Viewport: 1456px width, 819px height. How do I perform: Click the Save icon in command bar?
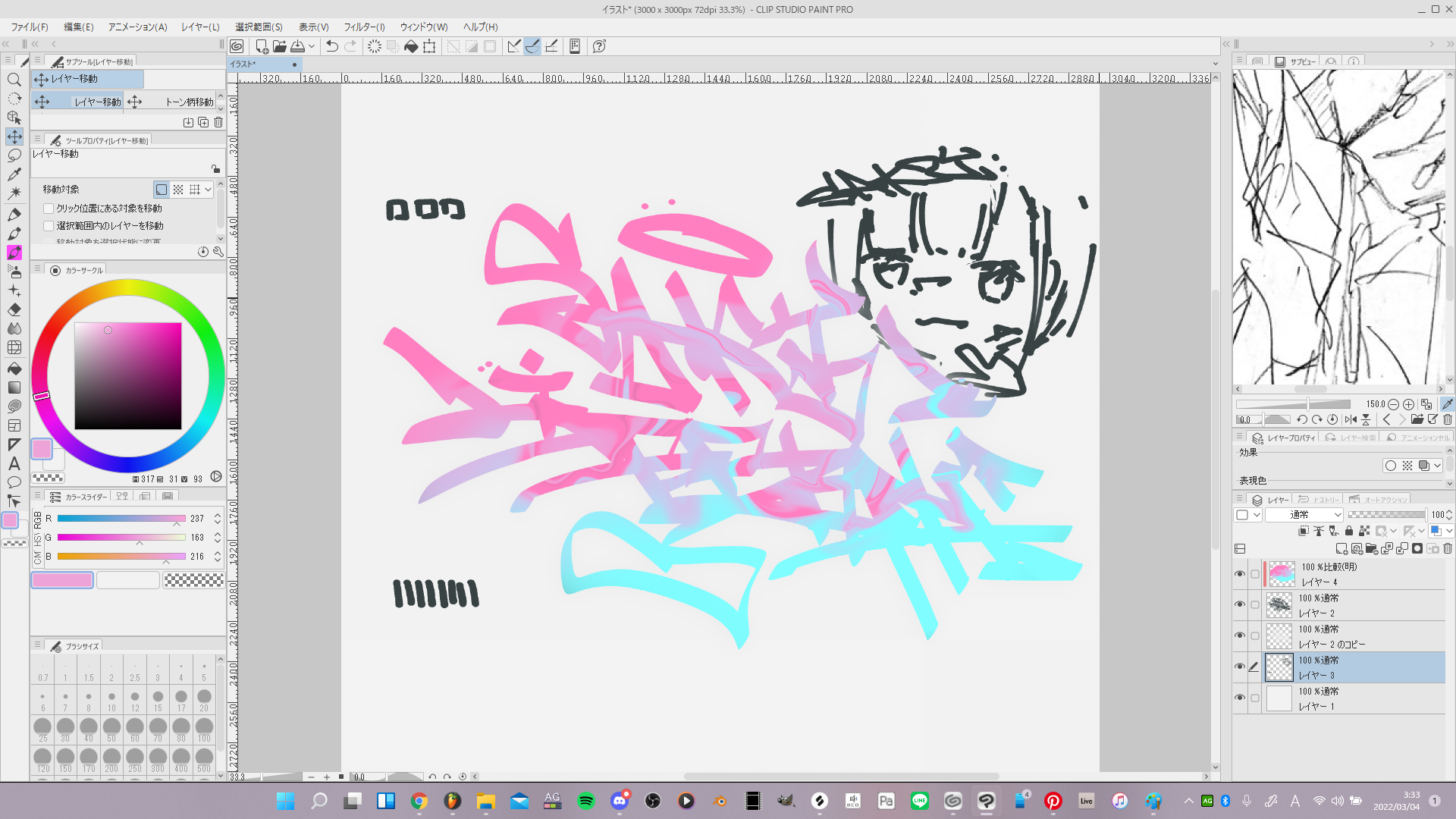coord(298,46)
